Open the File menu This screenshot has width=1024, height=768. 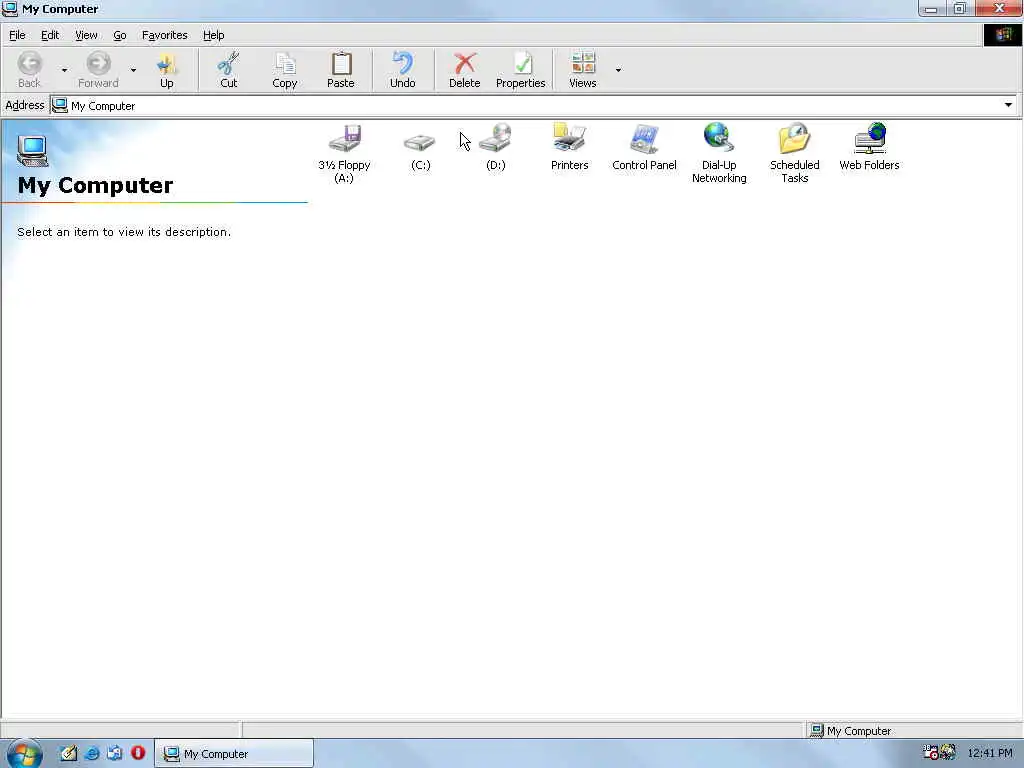click(x=17, y=35)
